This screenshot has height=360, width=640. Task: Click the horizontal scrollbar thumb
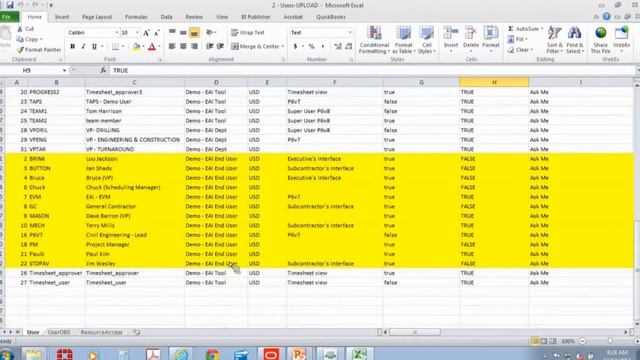[x=415, y=333]
